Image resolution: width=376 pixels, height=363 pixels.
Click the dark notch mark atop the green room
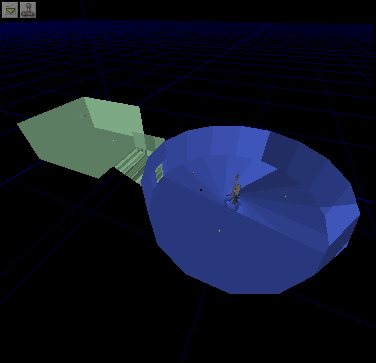pyautogui.click(x=84, y=116)
